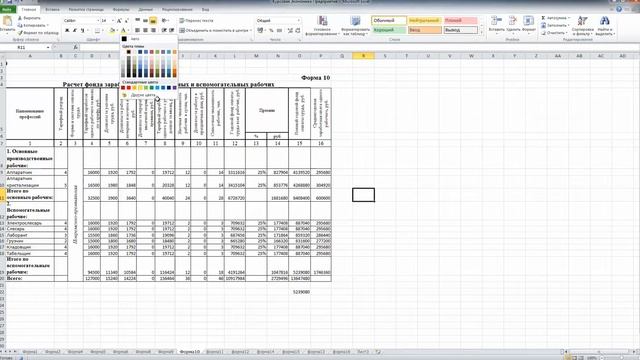Toggle Bold (Ж) formatting

pyautogui.click(x=67, y=31)
